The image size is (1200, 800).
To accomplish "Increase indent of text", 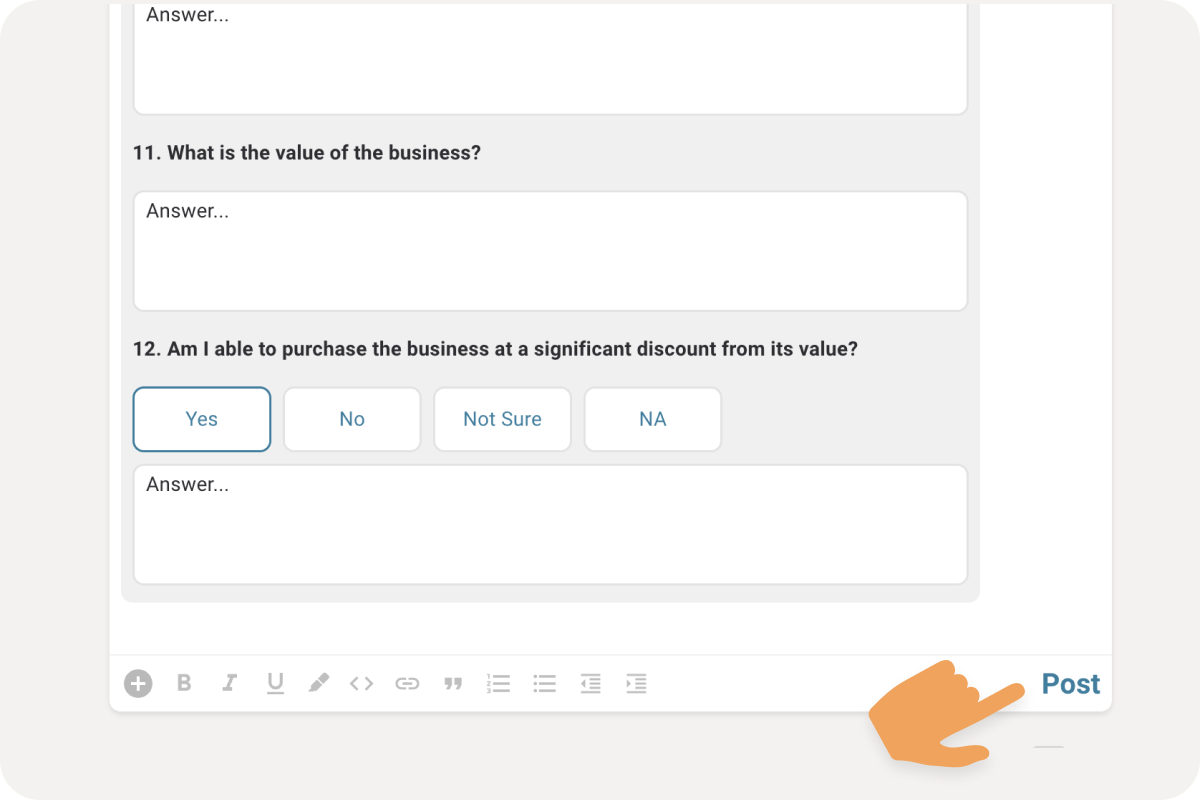I will click(636, 683).
